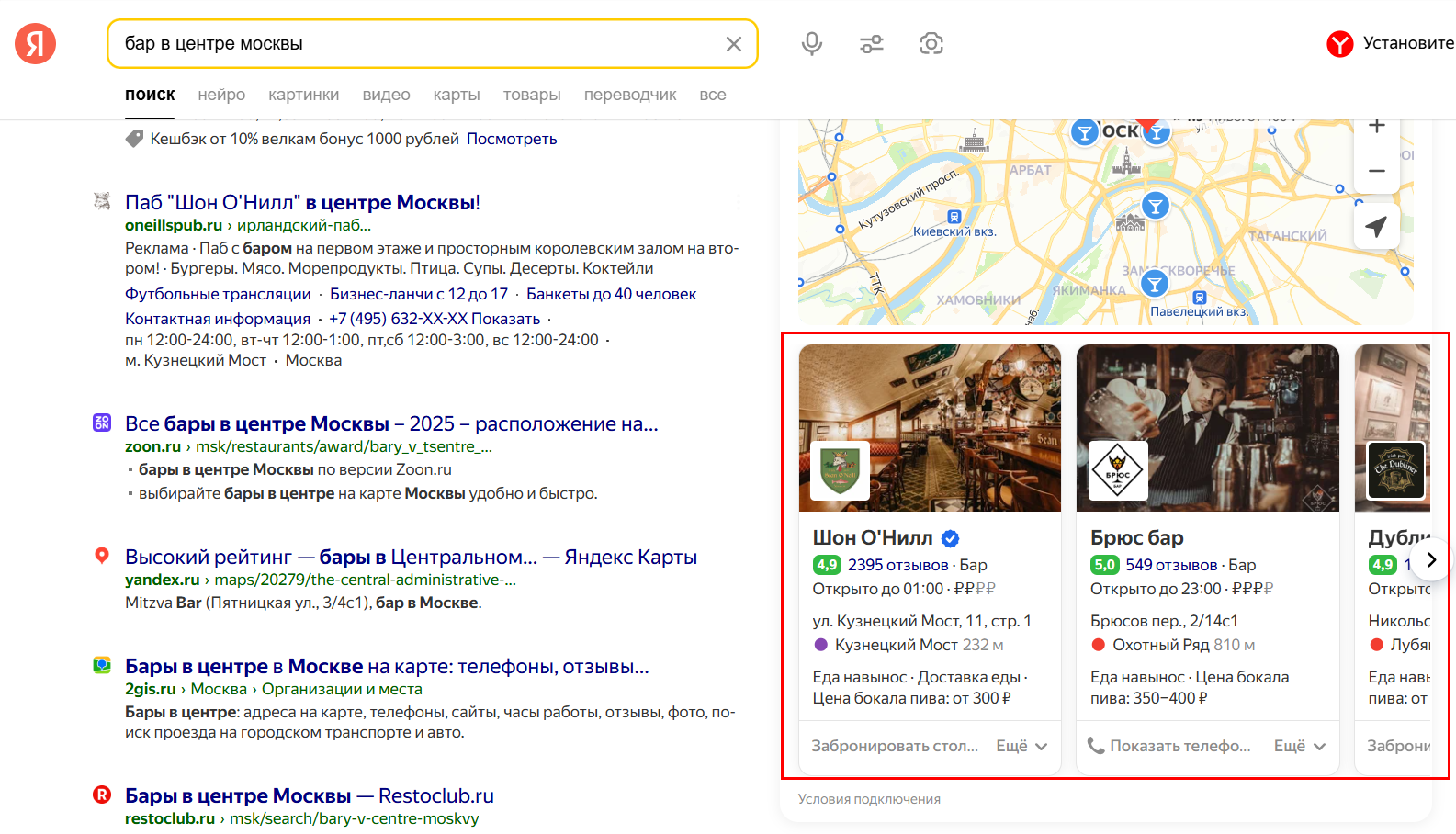Open the переводчик tab
This screenshot has height=834, width=1456.
coord(630,95)
